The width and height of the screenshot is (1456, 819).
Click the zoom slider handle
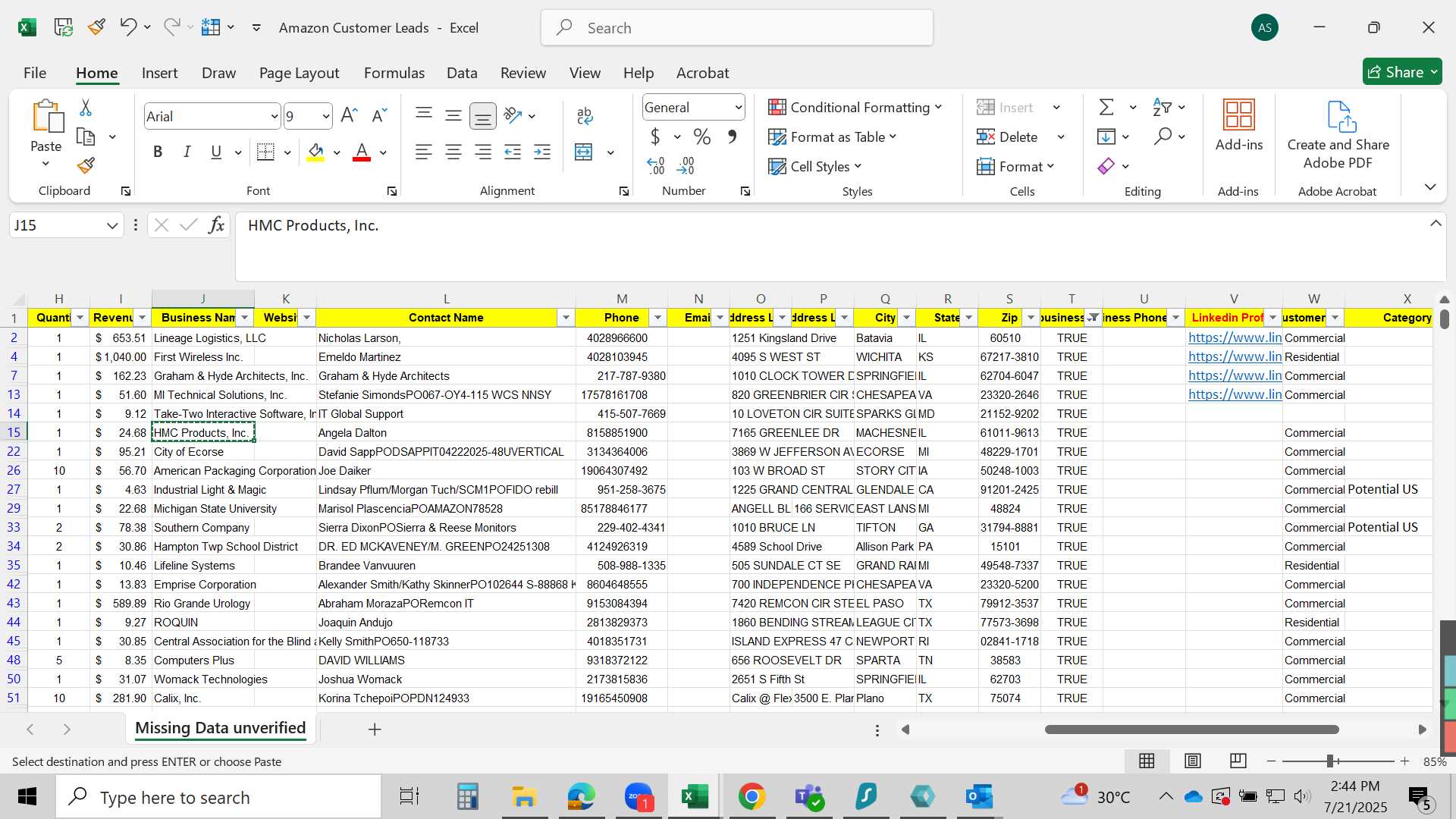pos(1330,761)
